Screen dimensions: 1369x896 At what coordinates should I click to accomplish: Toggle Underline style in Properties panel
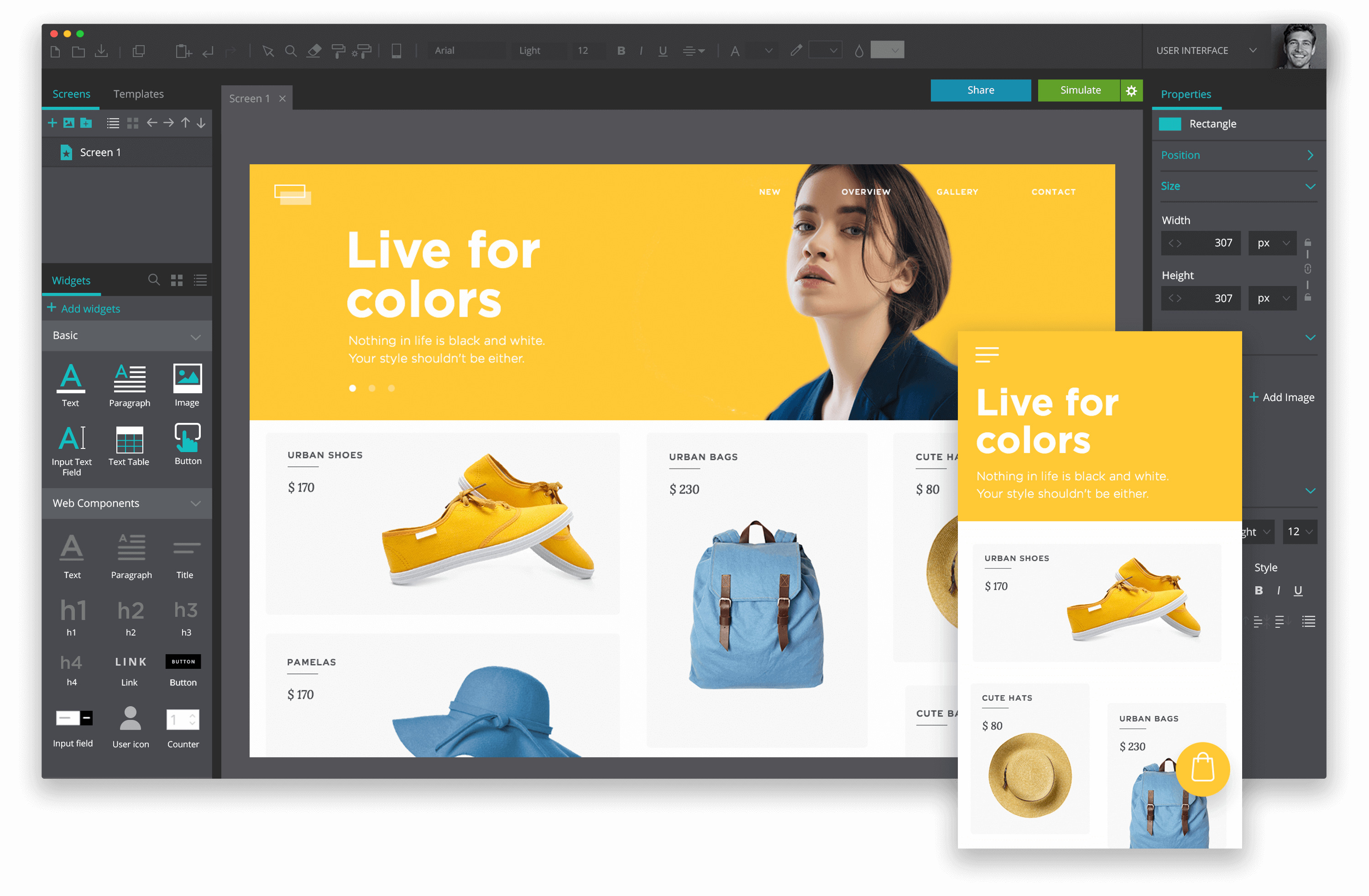1300,590
